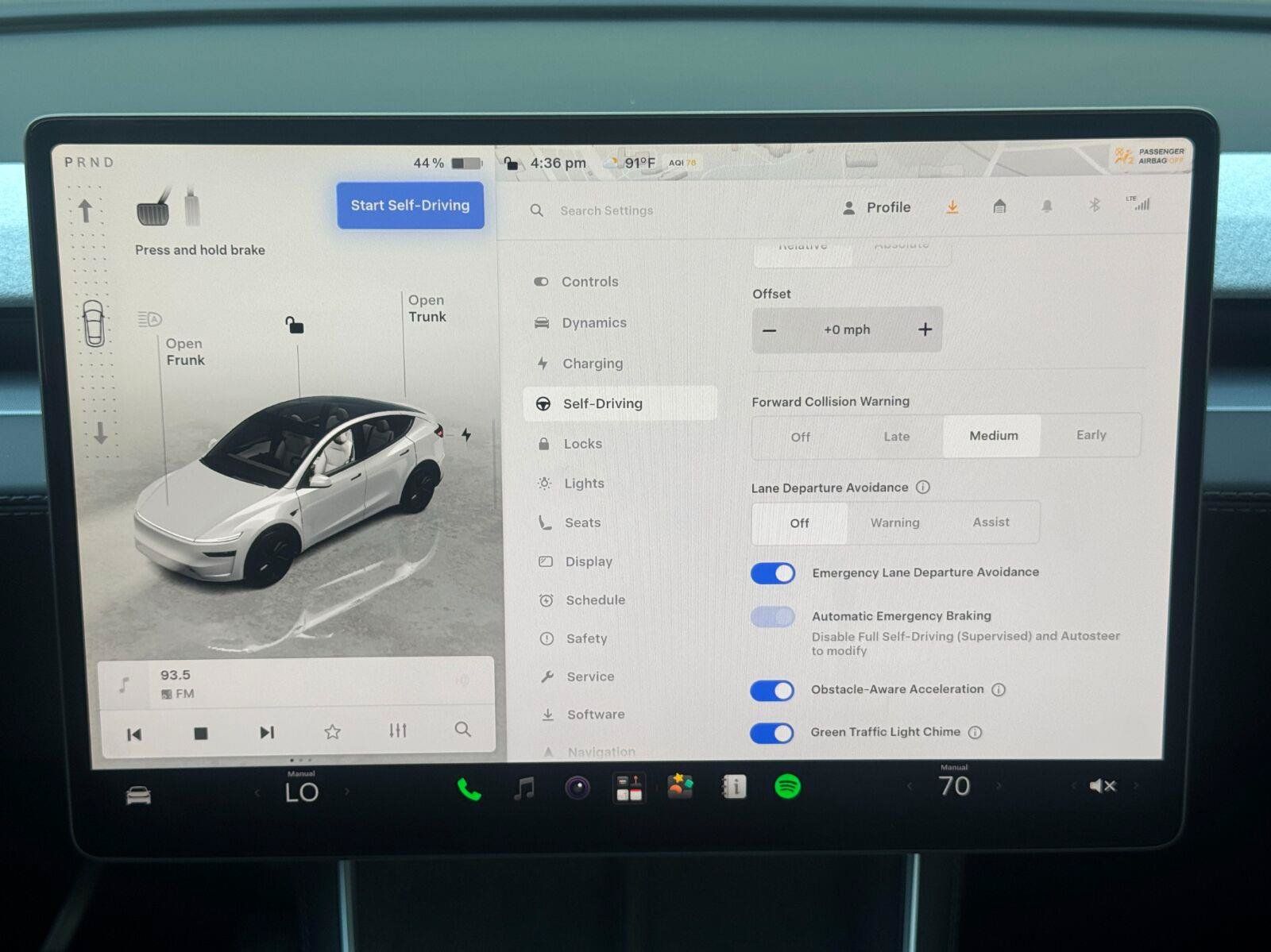The height and width of the screenshot is (952, 1271).
Task: Open media search magnifier icon
Action: pos(463,729)
